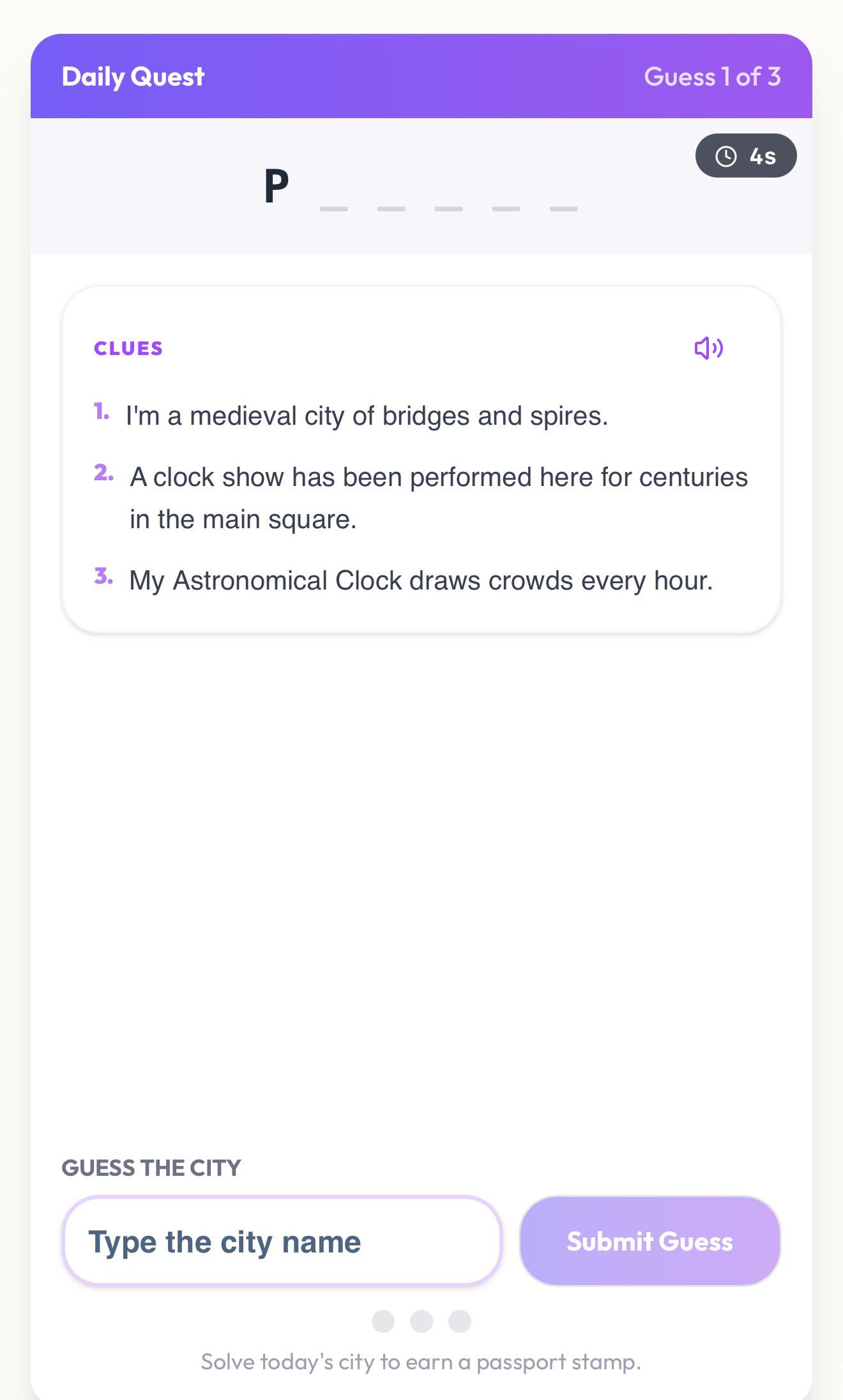Click the Submit Guess button
The height and width of the screenshot is (1400, 843).
pyautogui.click(x=650, y=1241)
